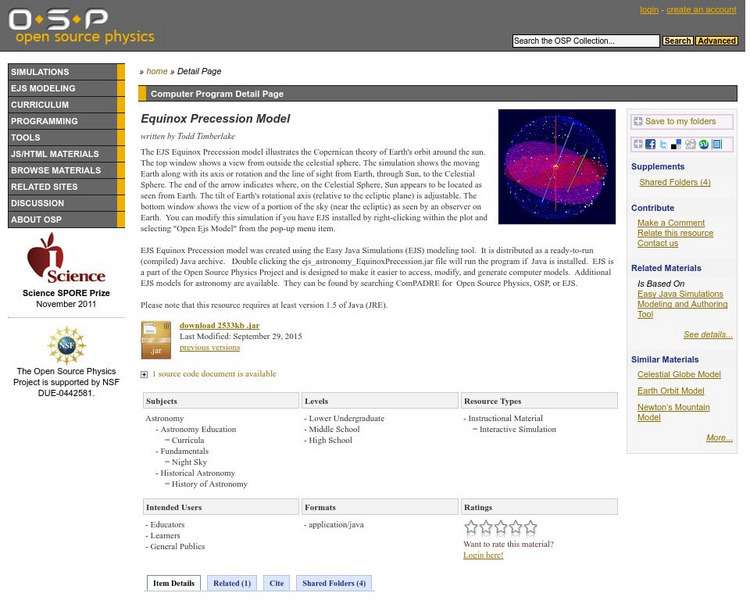This screenshot has width=750, height=600.
Task: Click the plus icon on Save to my folders
Action: [638, 121]
